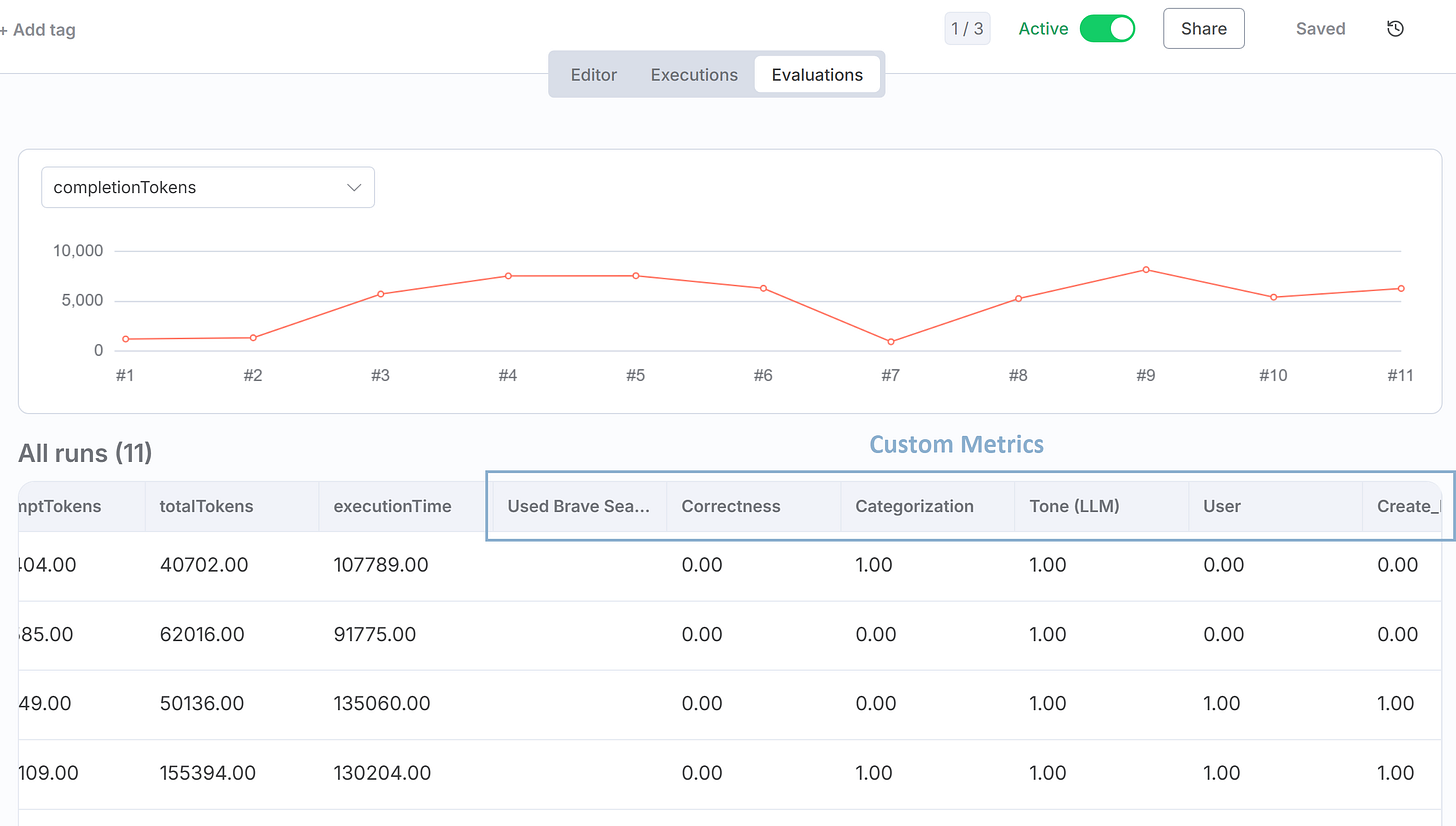The image size is (1456, 826).
Task: Click the chevron on completionTokens selector
Action: coord(353,187)
